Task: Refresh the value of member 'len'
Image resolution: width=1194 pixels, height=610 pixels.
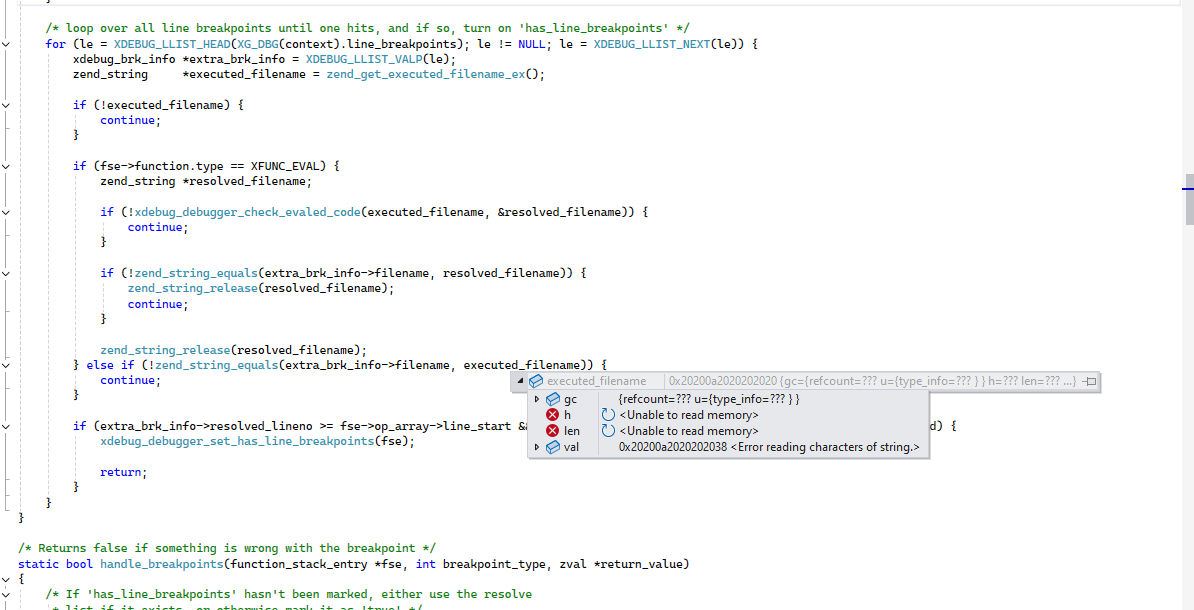Action: 608,431
